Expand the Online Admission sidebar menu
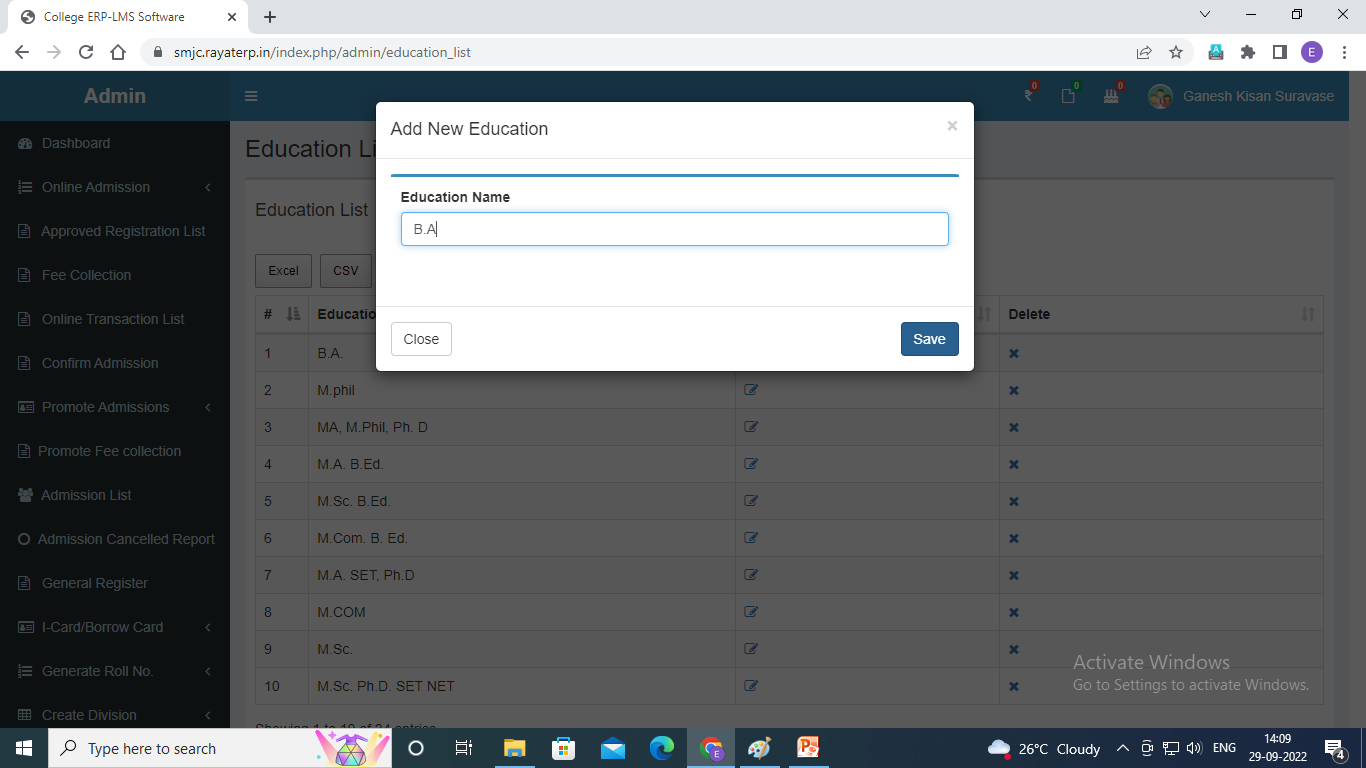Screen dimensions: 1366x768 coord(115,187)
